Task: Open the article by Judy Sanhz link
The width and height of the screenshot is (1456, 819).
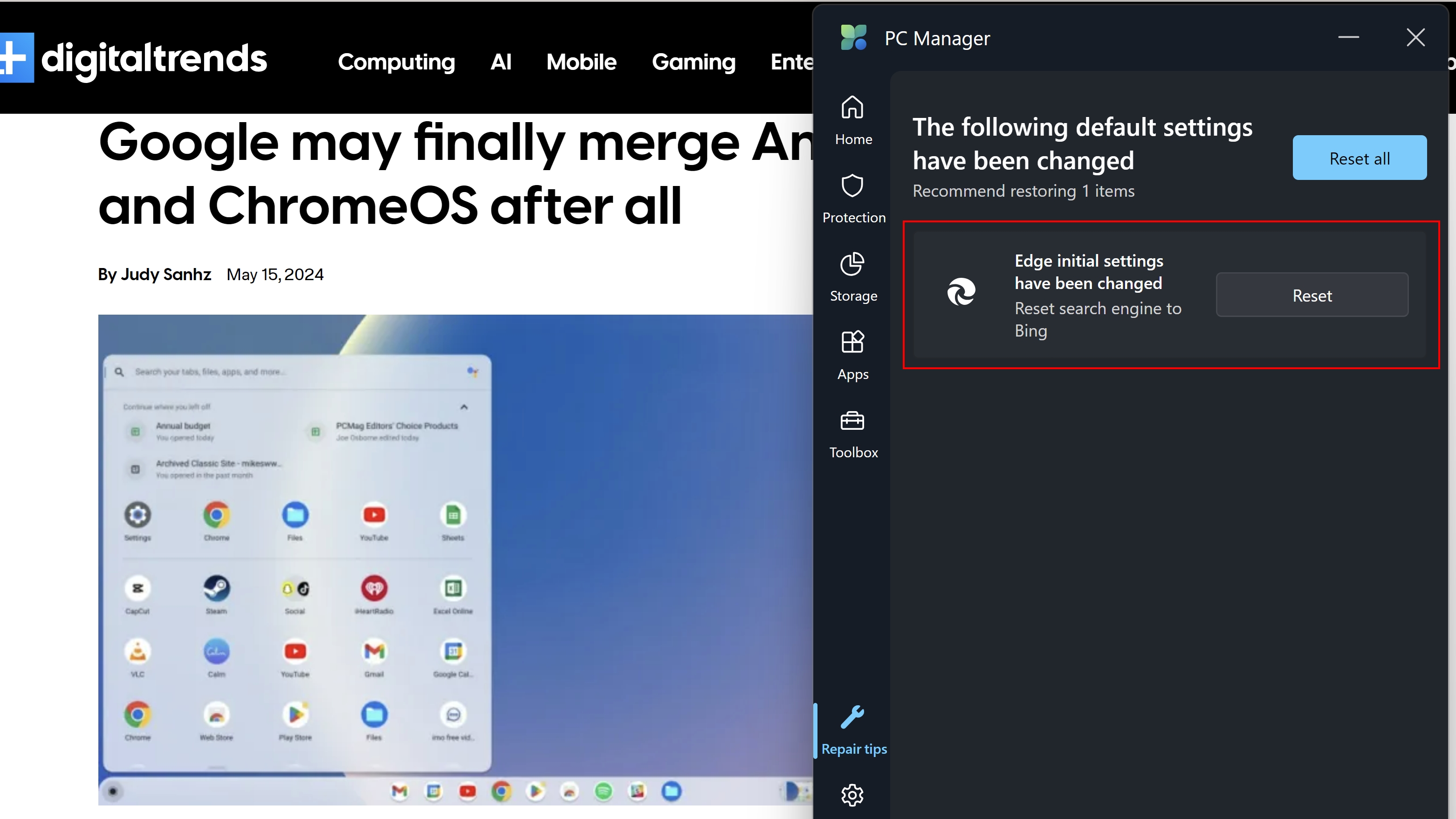Action: pyautogui.click(x=166, y=273)
